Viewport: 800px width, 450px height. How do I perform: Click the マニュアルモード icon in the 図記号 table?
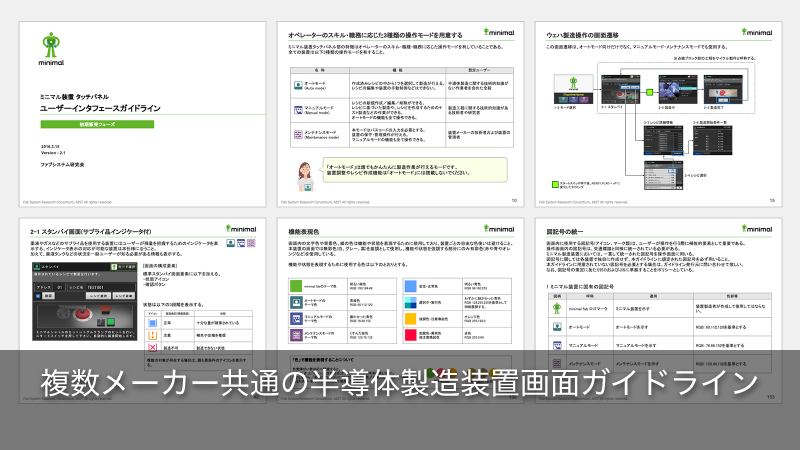coord(557,345)
